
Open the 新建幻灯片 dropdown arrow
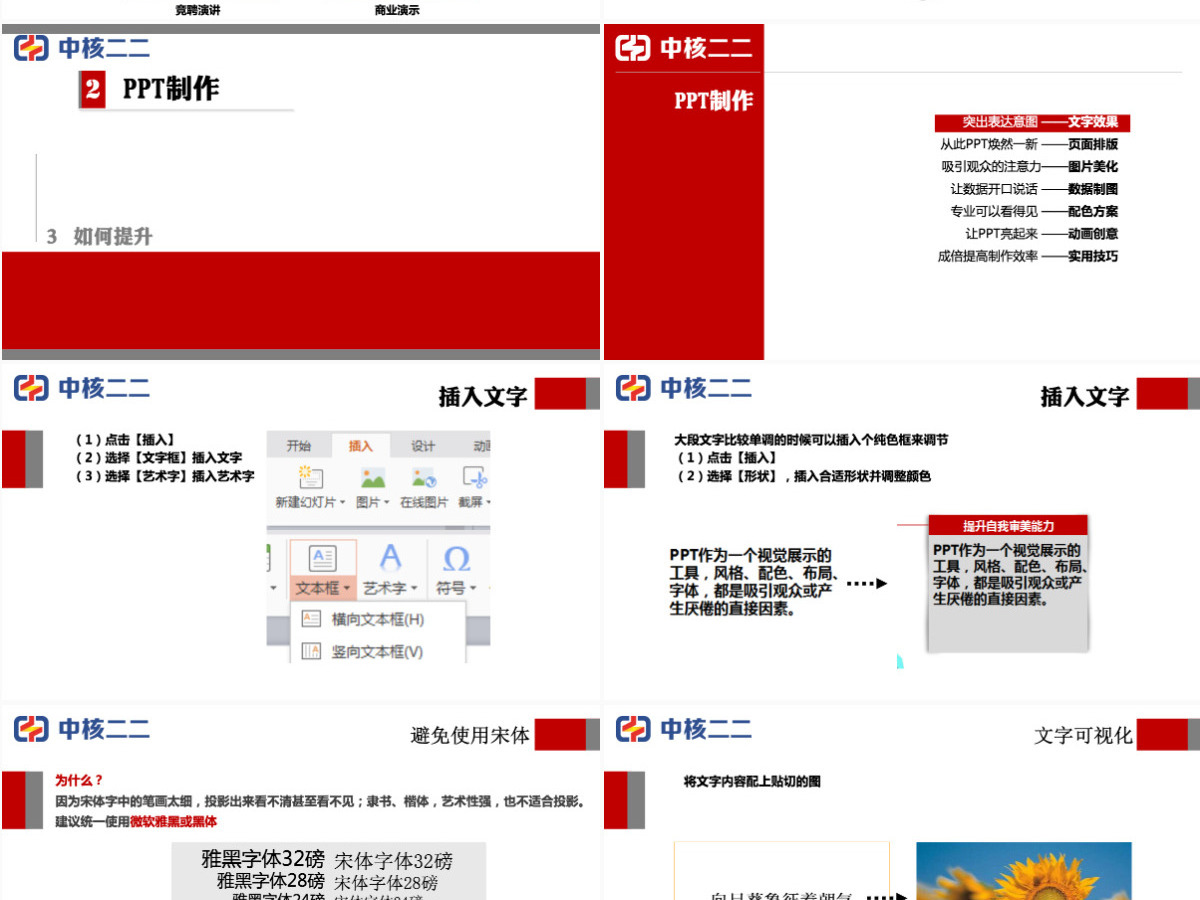343,503
